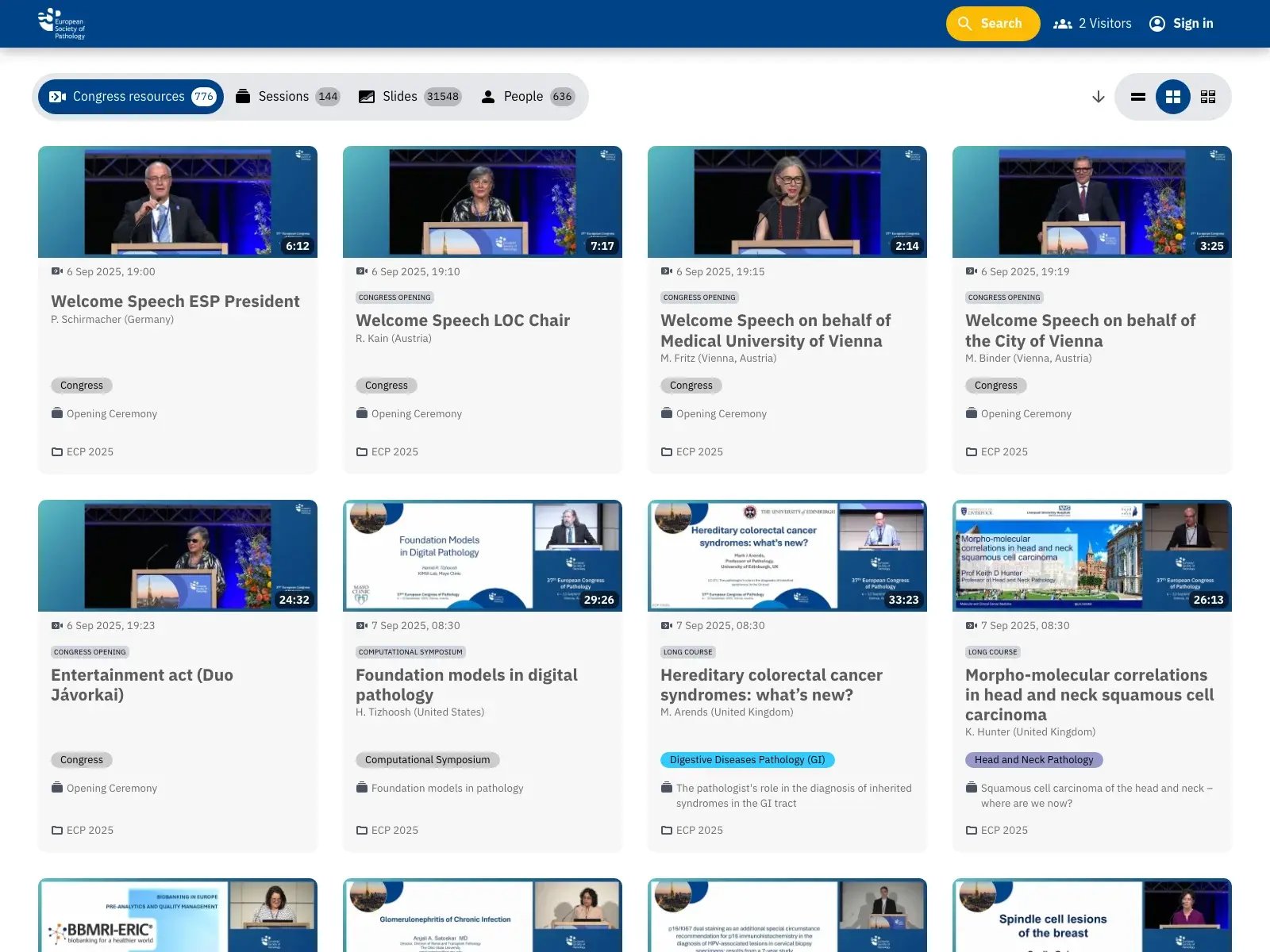Click Opening Ceremony on ESP President card
This screenshot has height=952, width=1270.
pyautogui.click(x=112, y=414)
